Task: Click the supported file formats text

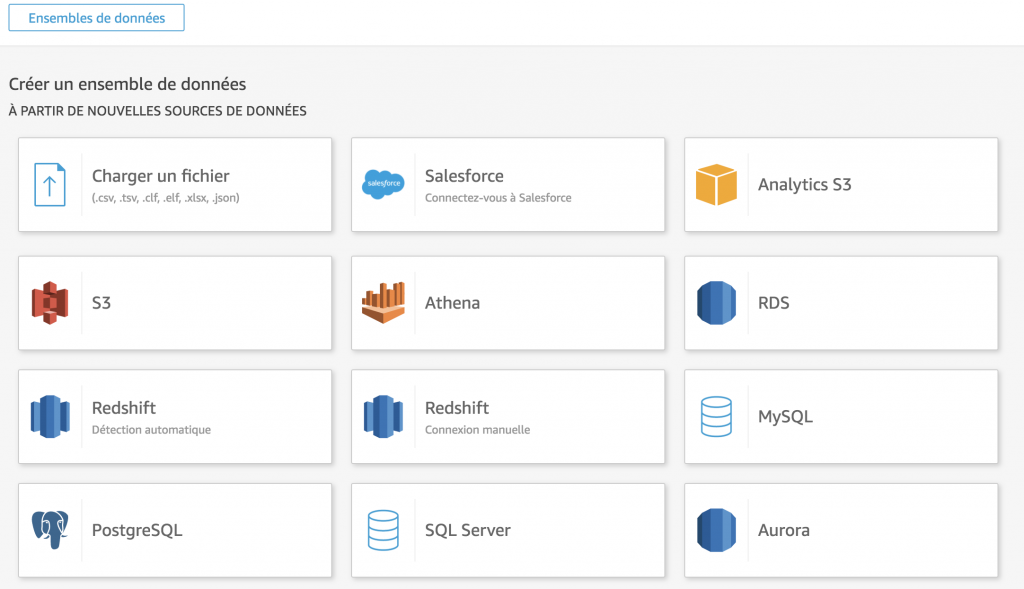Action: [166, 198]
